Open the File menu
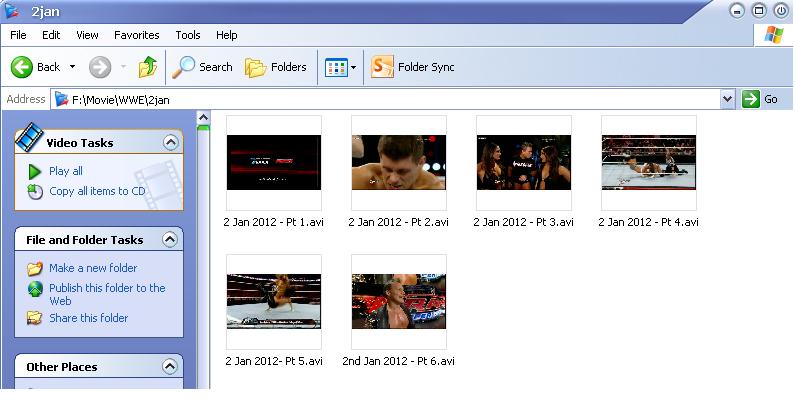This screenshot has height=403, width=795. pos(18,35)
